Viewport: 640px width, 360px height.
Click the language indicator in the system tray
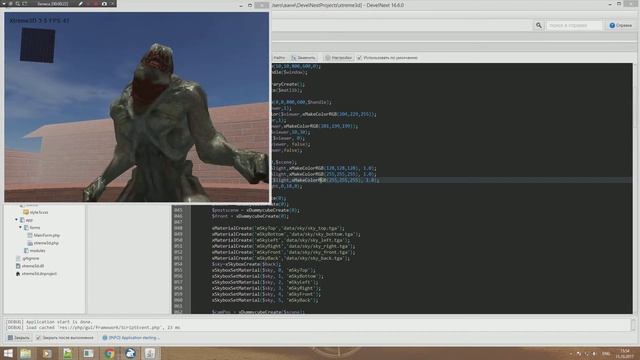coord(606,353)
